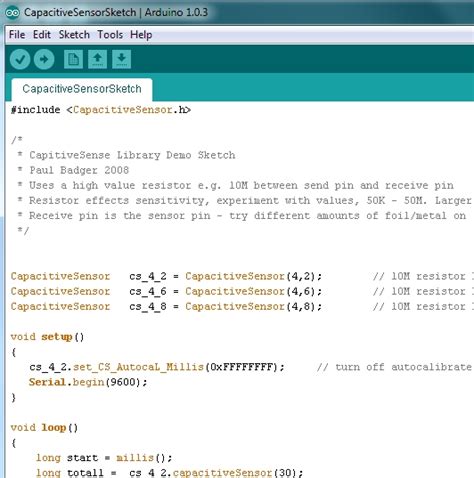Open the Edit menu
The image size is (474, 478).
coord(42,35)
